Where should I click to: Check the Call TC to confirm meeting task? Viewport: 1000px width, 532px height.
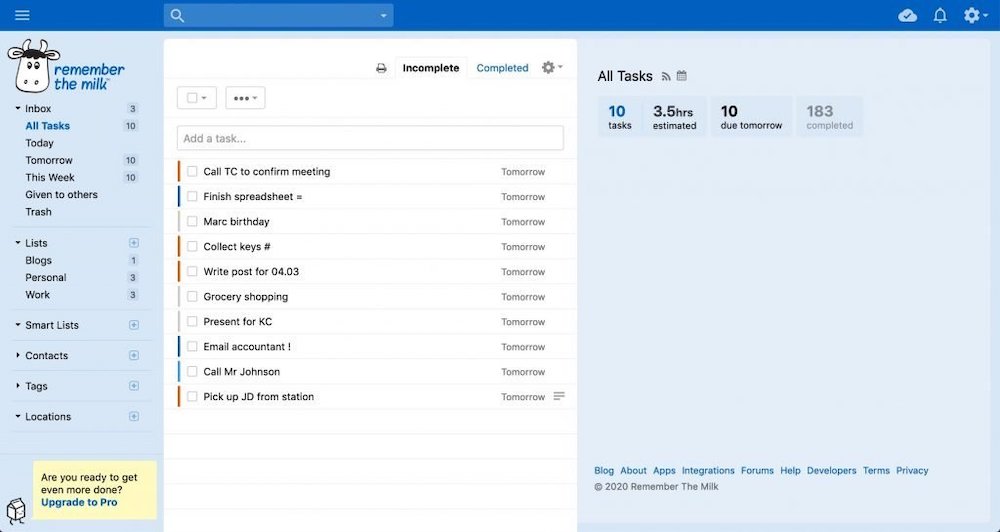point(192,172)
